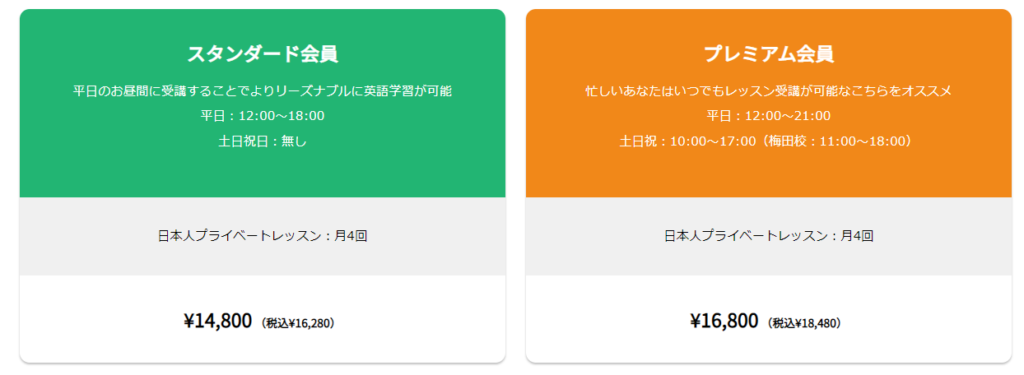Select the orange Premium membership header
Screen dimensions: 1024x375
pos(769,103)
